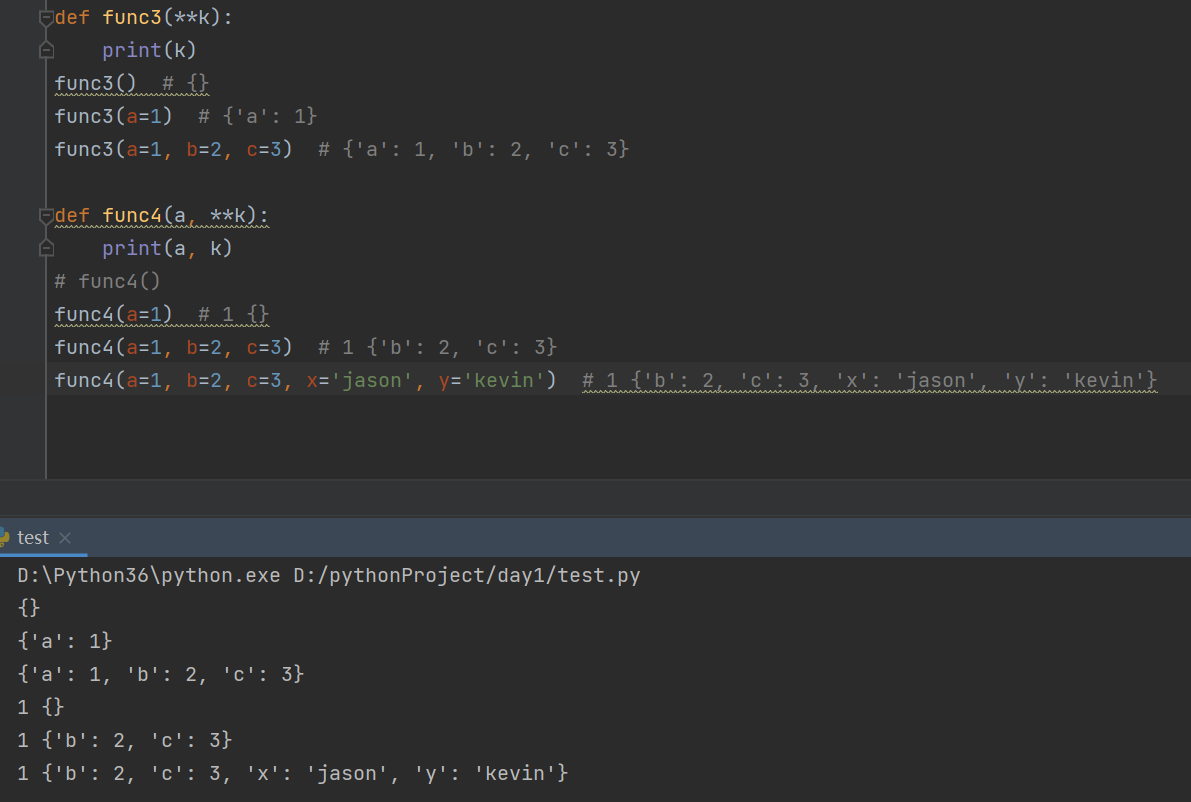Place cursor on line def func3(**k):

(144, 17)
